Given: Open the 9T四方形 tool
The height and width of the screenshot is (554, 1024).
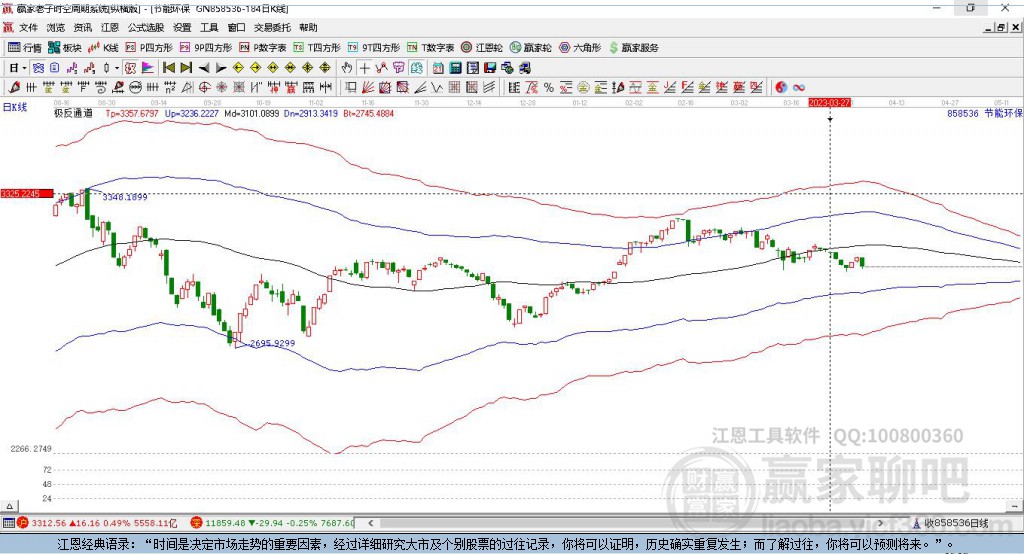Looking at the screenshot, I should coord(374,48).
